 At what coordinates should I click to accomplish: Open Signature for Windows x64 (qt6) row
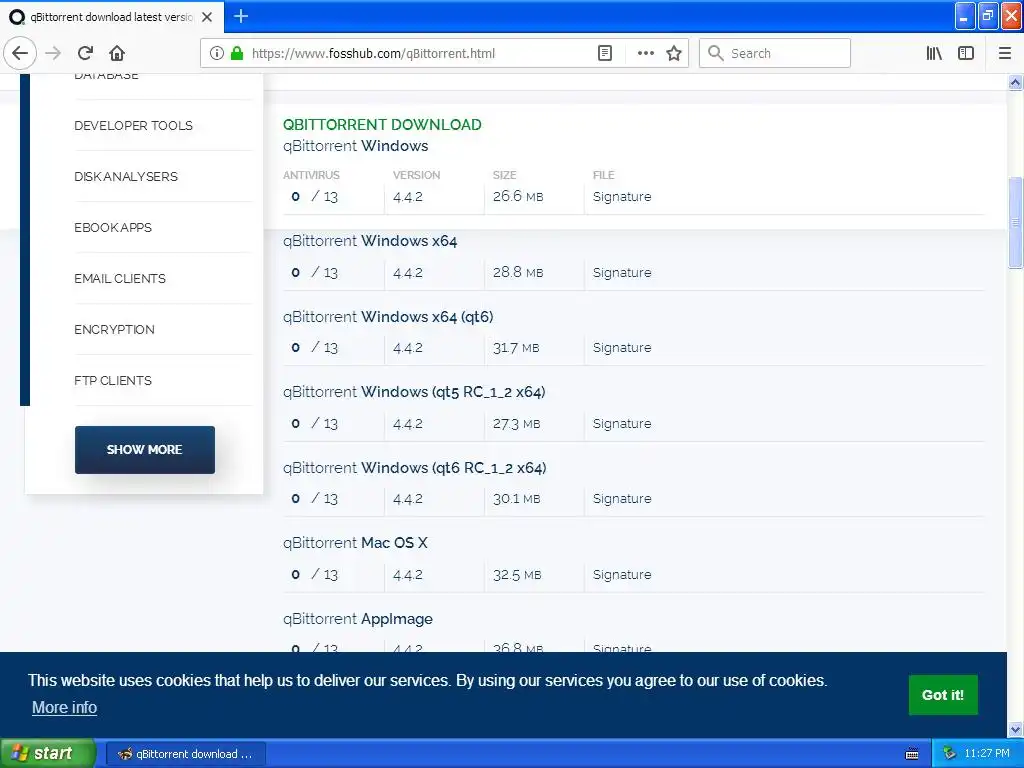[622, 347]
